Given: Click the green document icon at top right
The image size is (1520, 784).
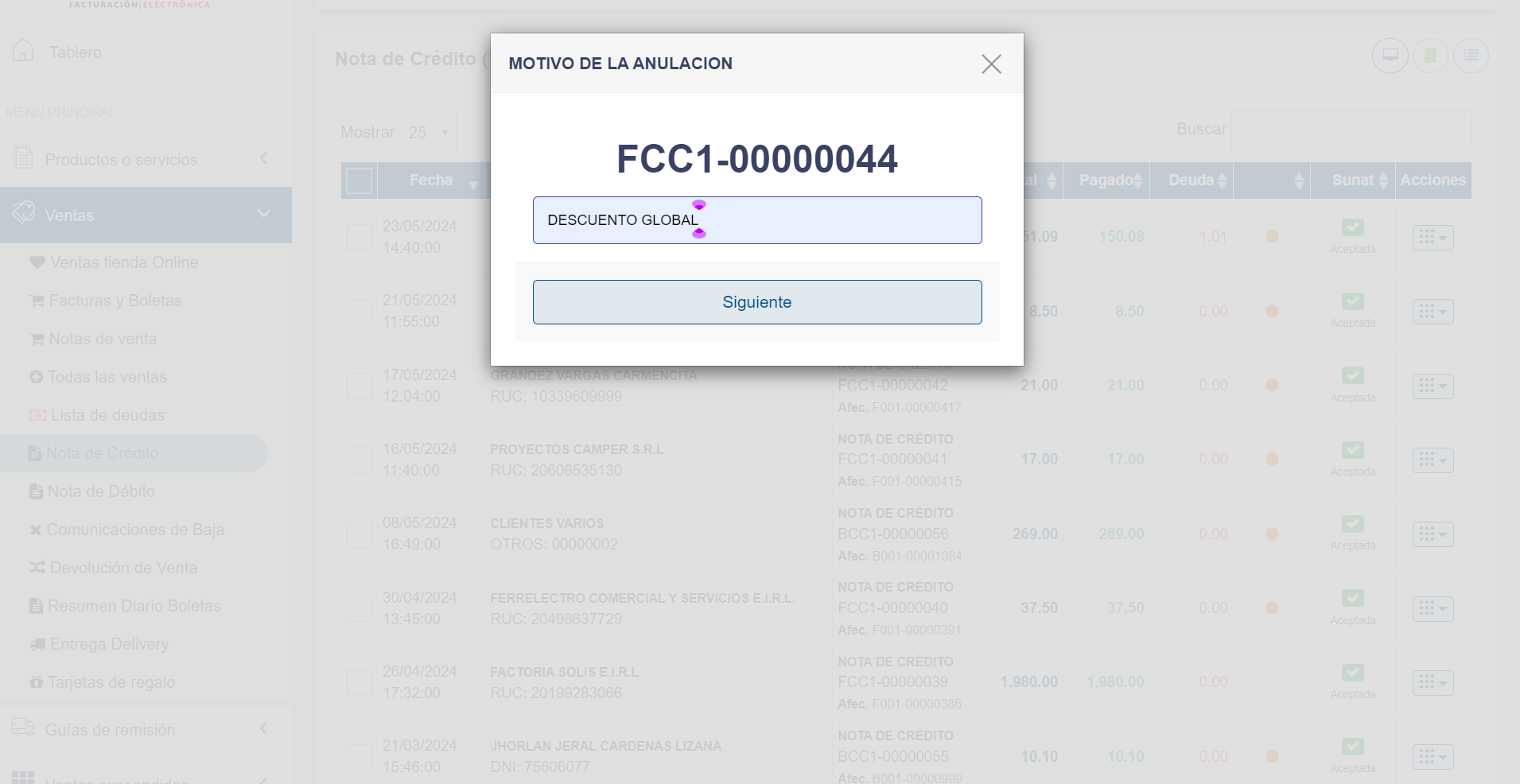Looking at the screenshot, I should click(1430, 56).
